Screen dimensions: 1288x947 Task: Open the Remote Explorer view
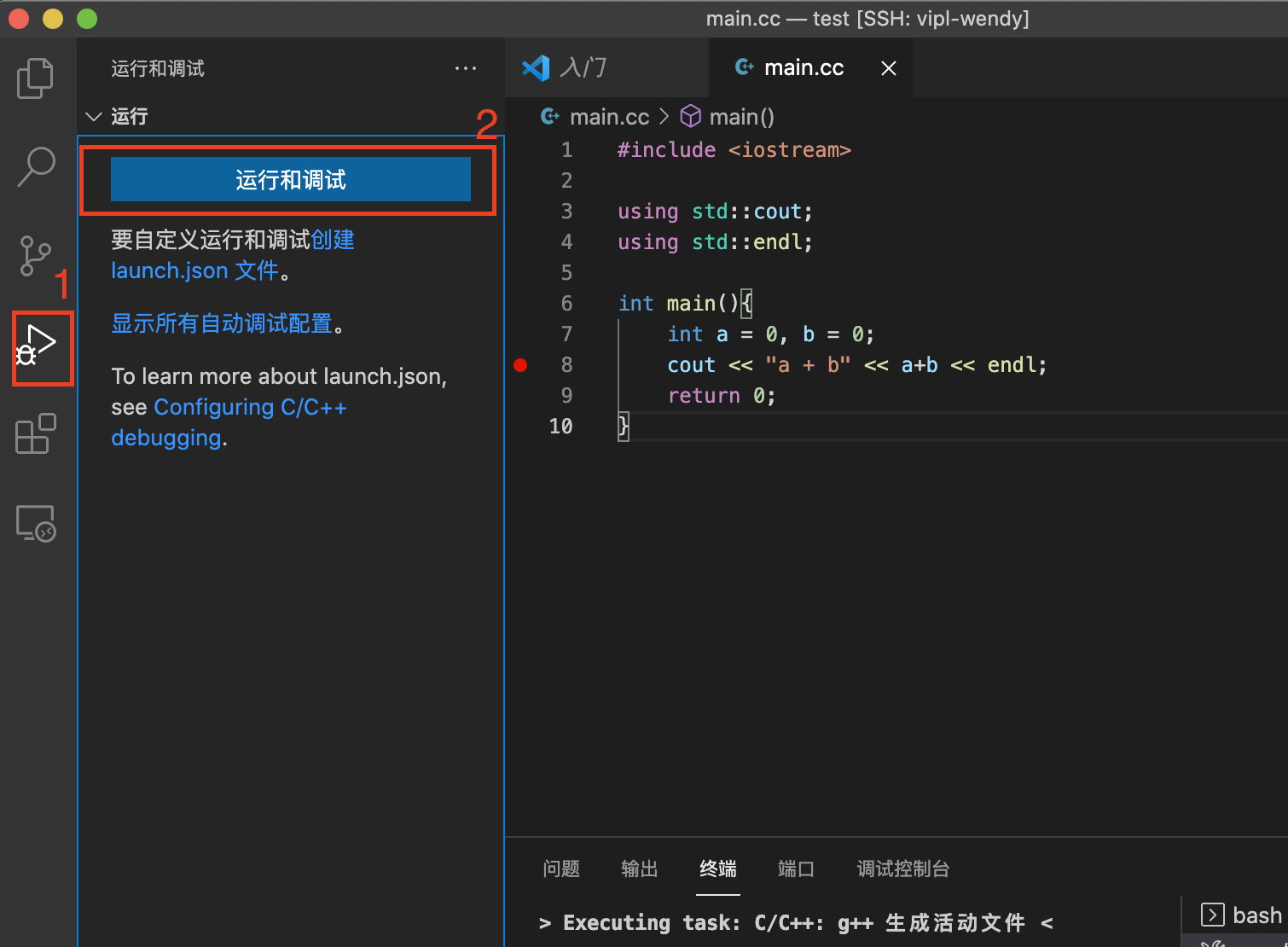[x=36, y=523]
